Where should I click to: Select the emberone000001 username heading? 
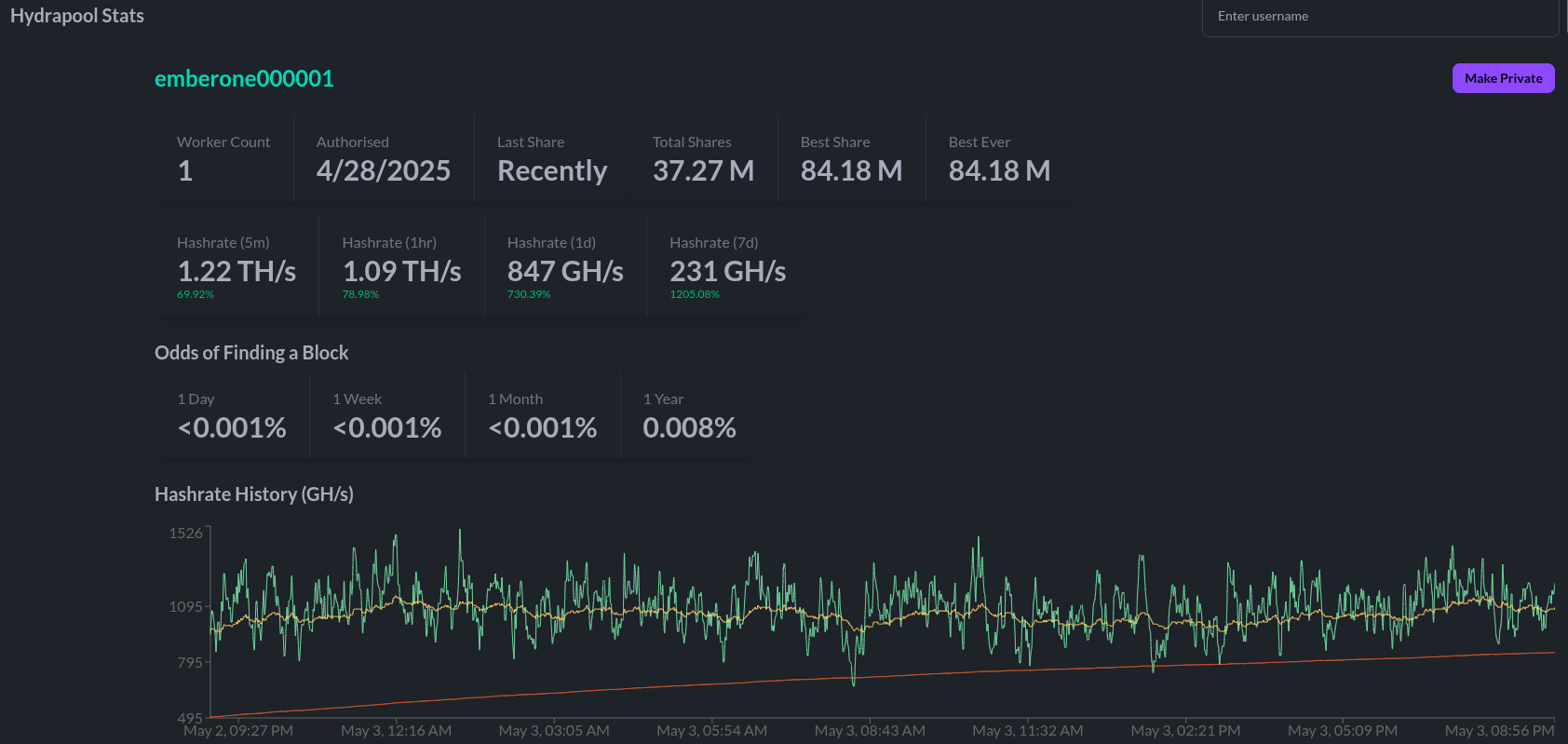click(x=244, y=79)
